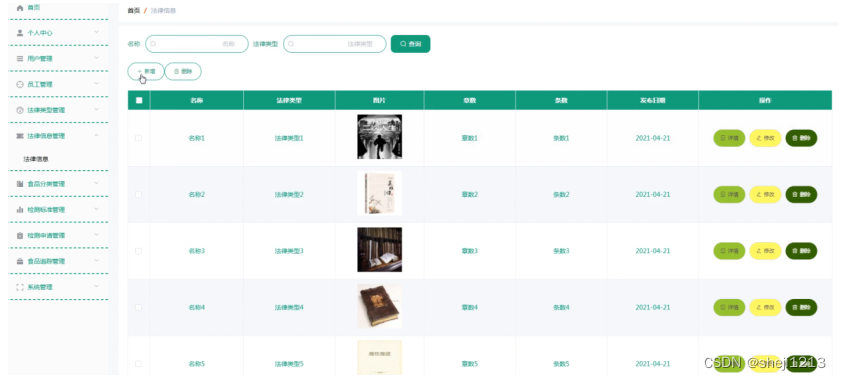Focus the 名称 search input field

[197, 44]
